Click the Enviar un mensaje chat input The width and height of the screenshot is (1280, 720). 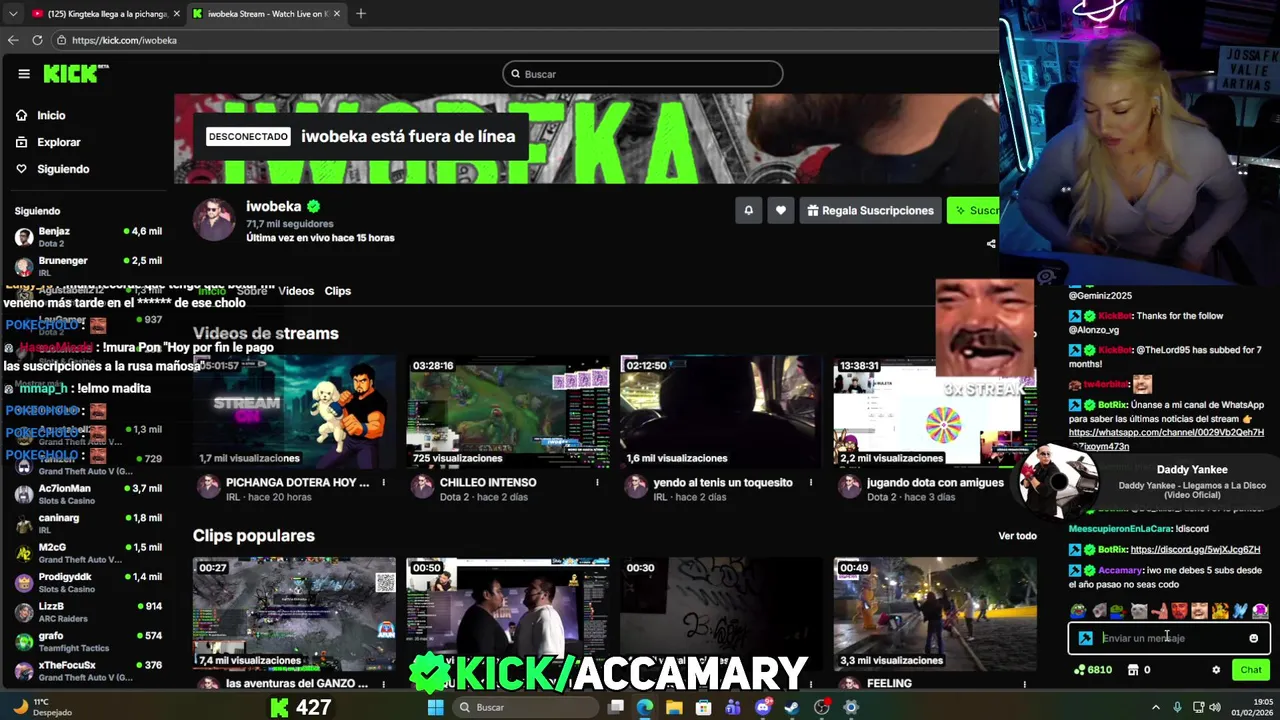[1170, 638]
